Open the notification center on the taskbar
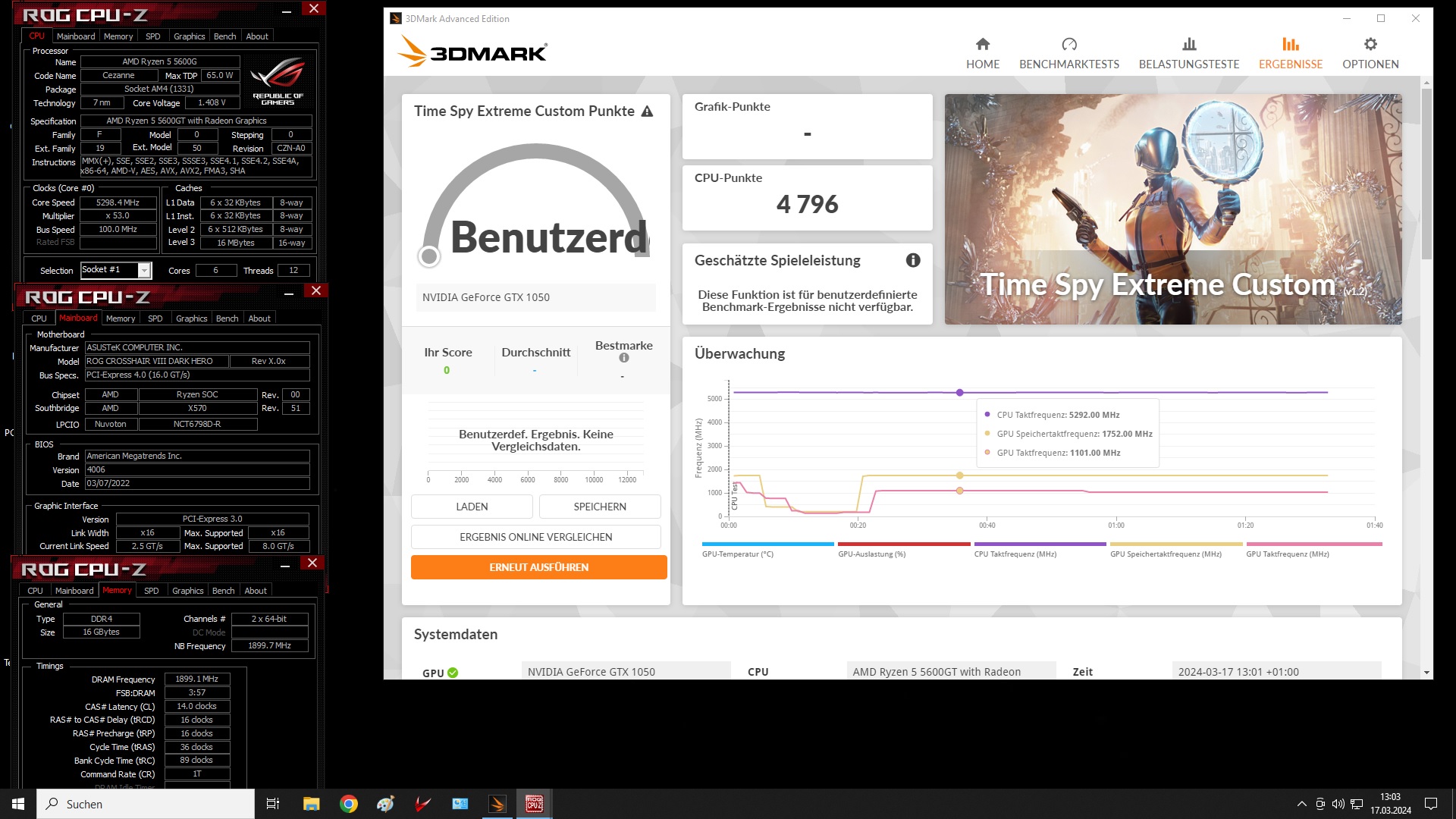 pyautogui.click(x=1431, y=804)
